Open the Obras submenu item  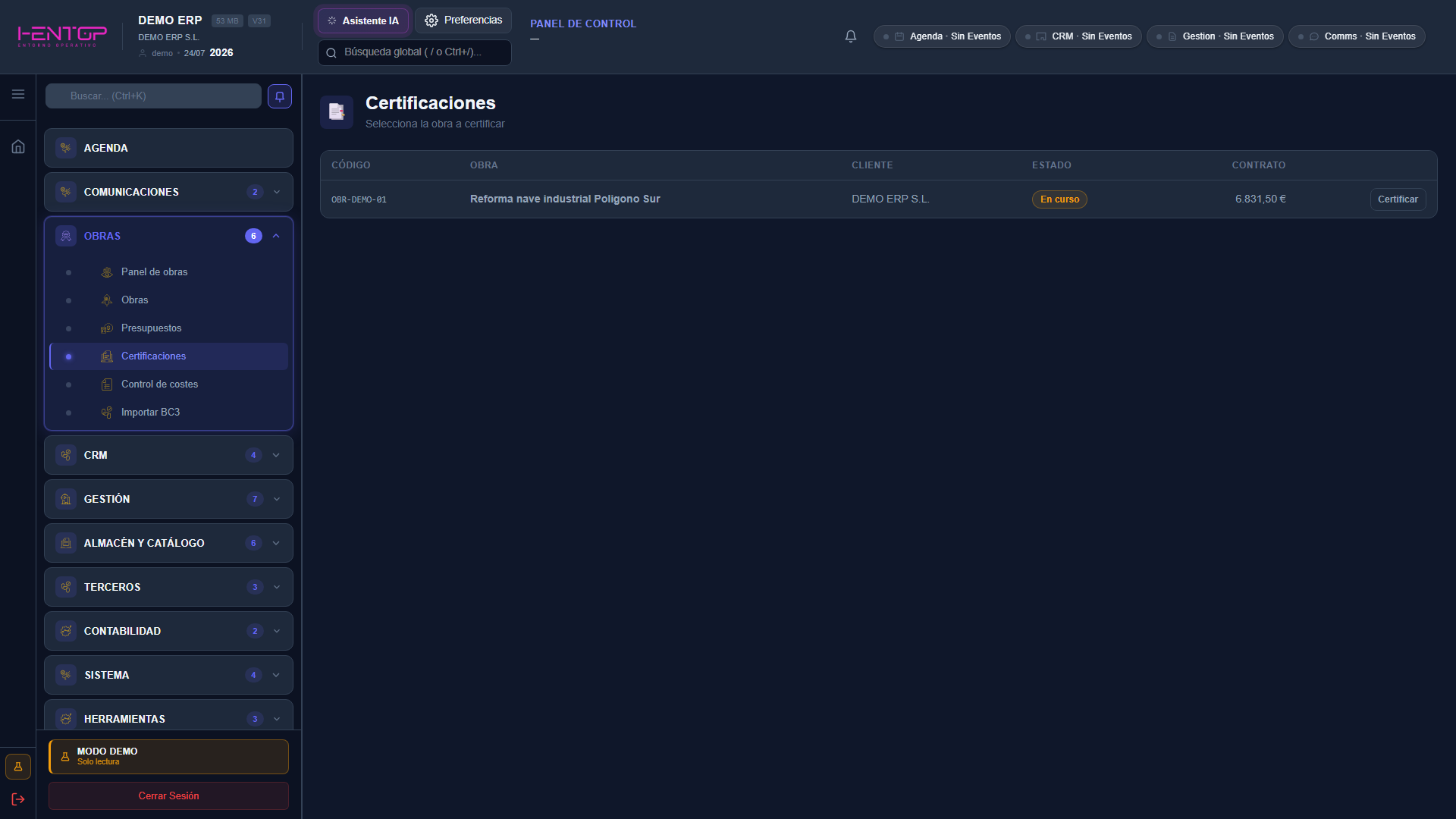coord(169,300)
